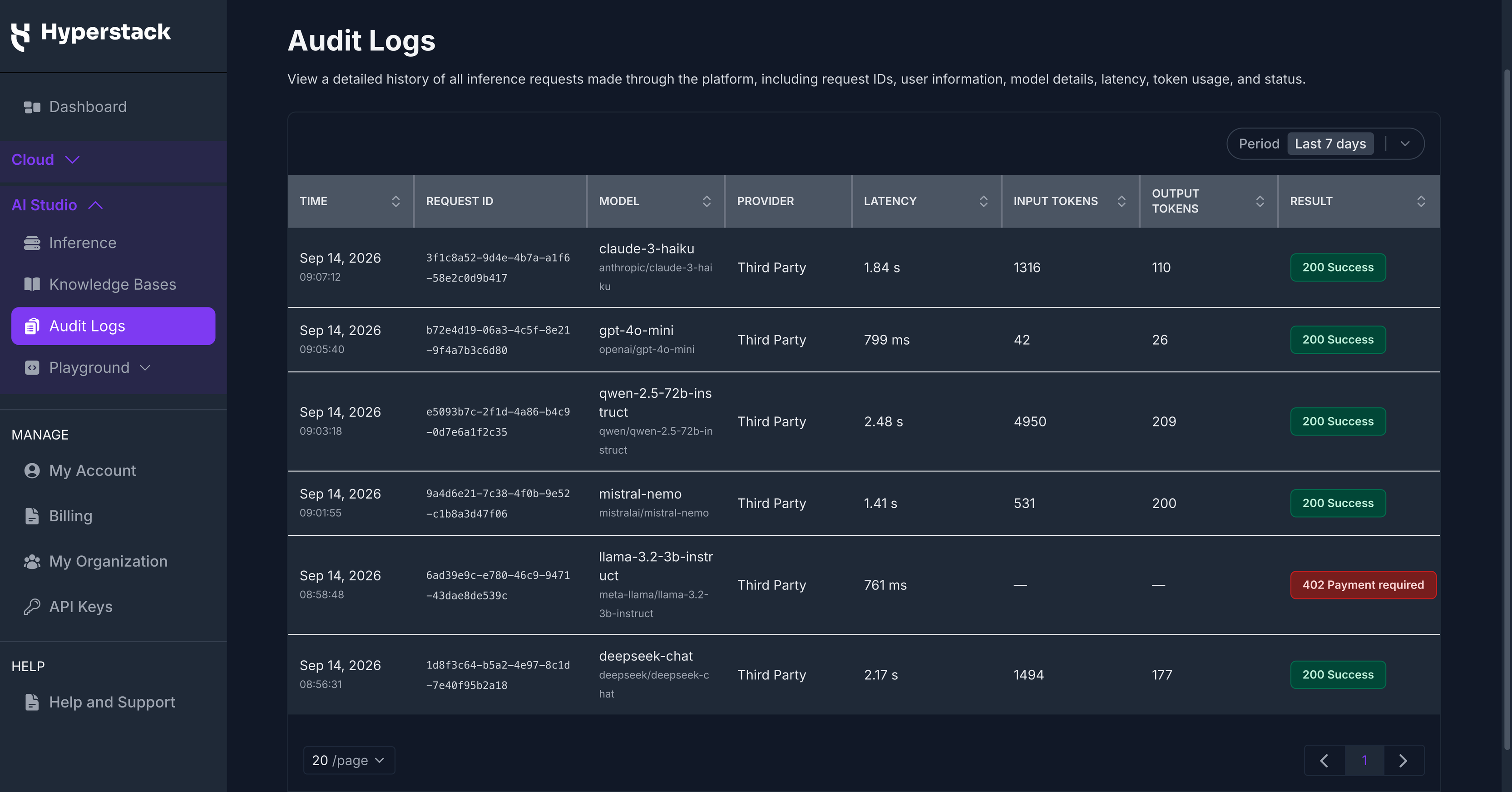Viewport: 1512px width, 792px height.
Task: Select request ID e5093b7c-2f1d-4a86-b4c9-0d7e6a1f2c35
Action: pos(498,421)
